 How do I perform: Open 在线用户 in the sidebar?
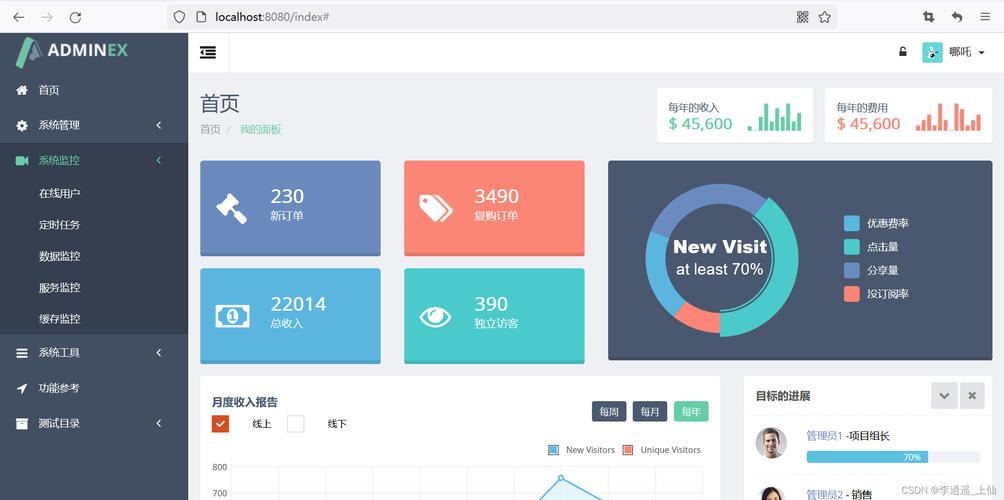60,193
